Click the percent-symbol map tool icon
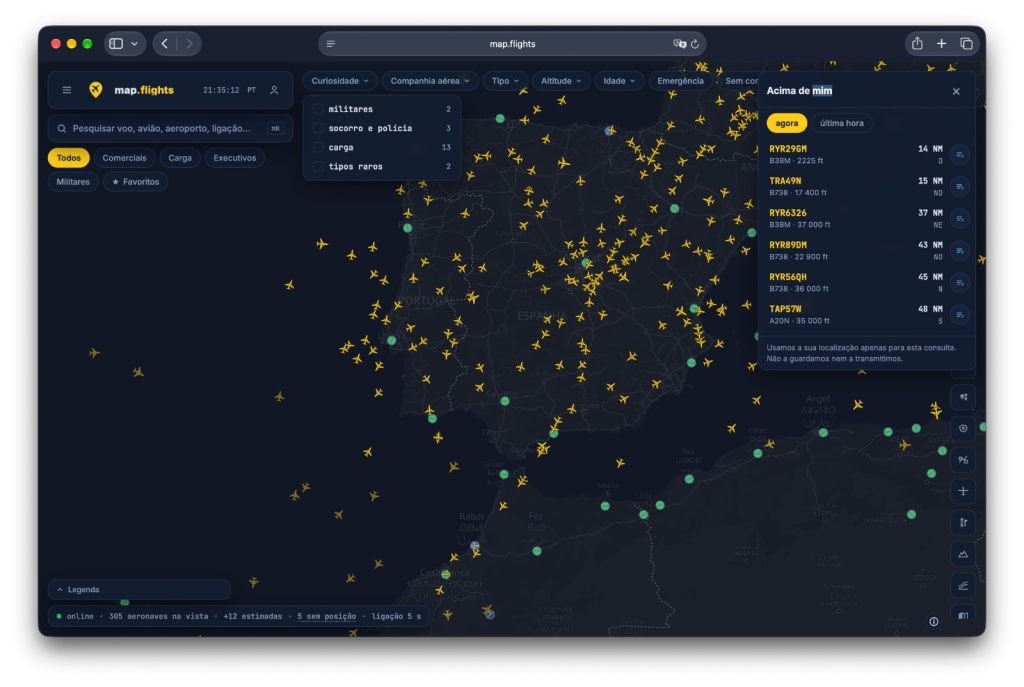 963,460
